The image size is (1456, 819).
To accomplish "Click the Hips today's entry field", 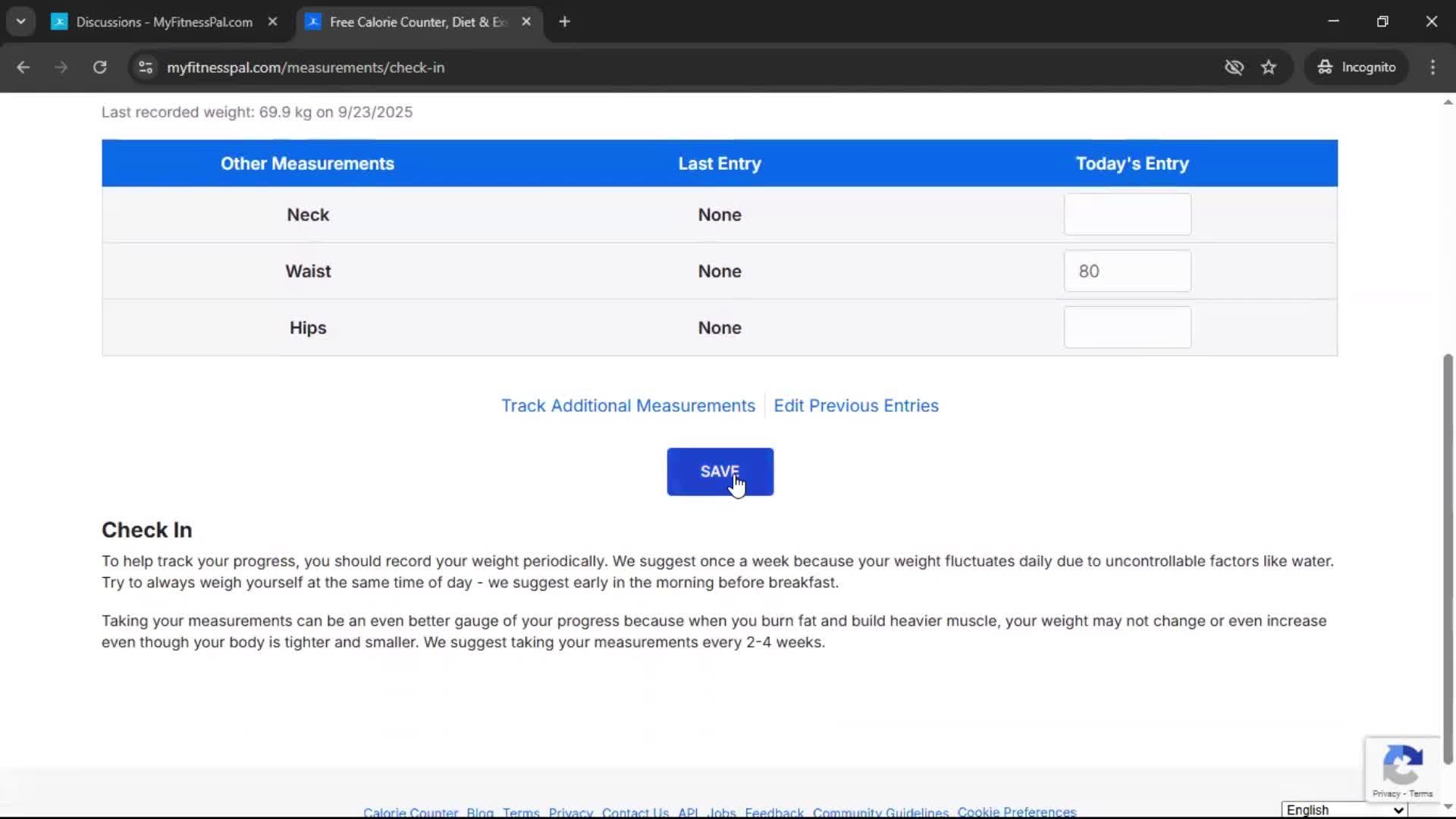I will tap(1127, 328).
